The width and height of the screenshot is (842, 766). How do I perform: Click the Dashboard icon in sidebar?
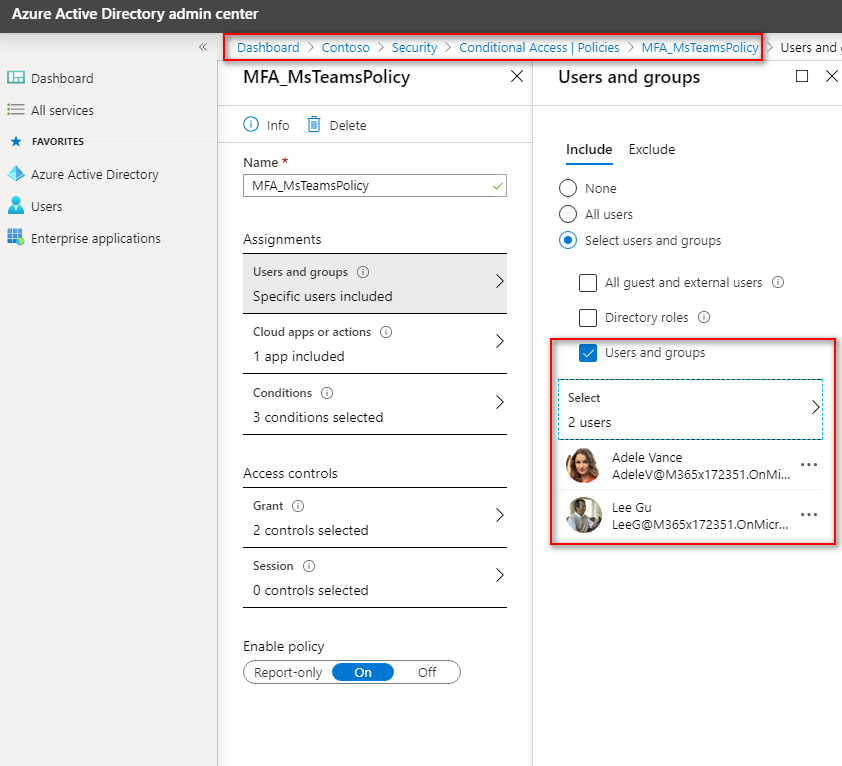[x=16, y=78]
